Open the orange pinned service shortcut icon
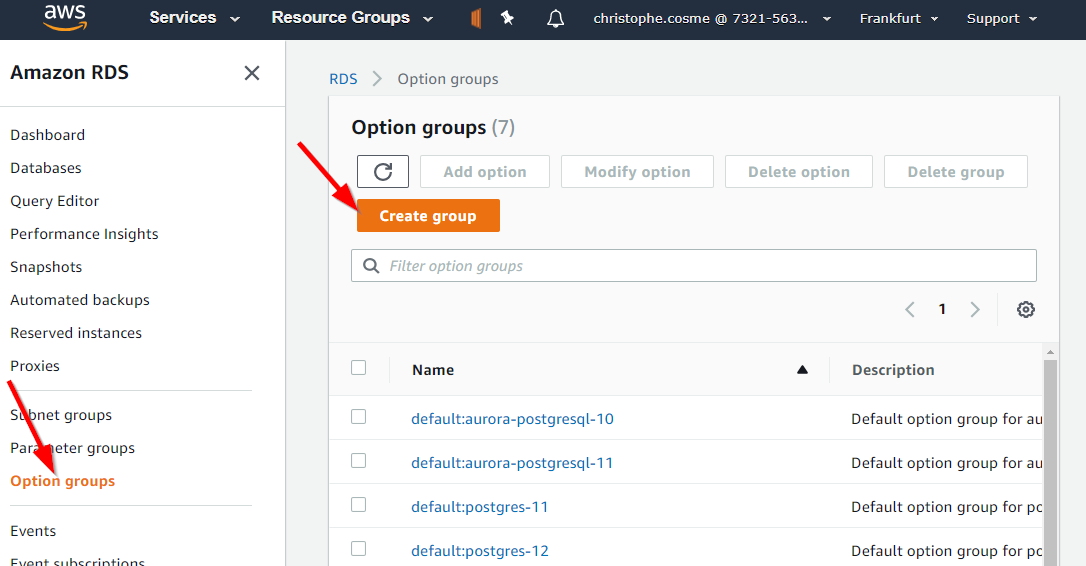 coord(476,18)
